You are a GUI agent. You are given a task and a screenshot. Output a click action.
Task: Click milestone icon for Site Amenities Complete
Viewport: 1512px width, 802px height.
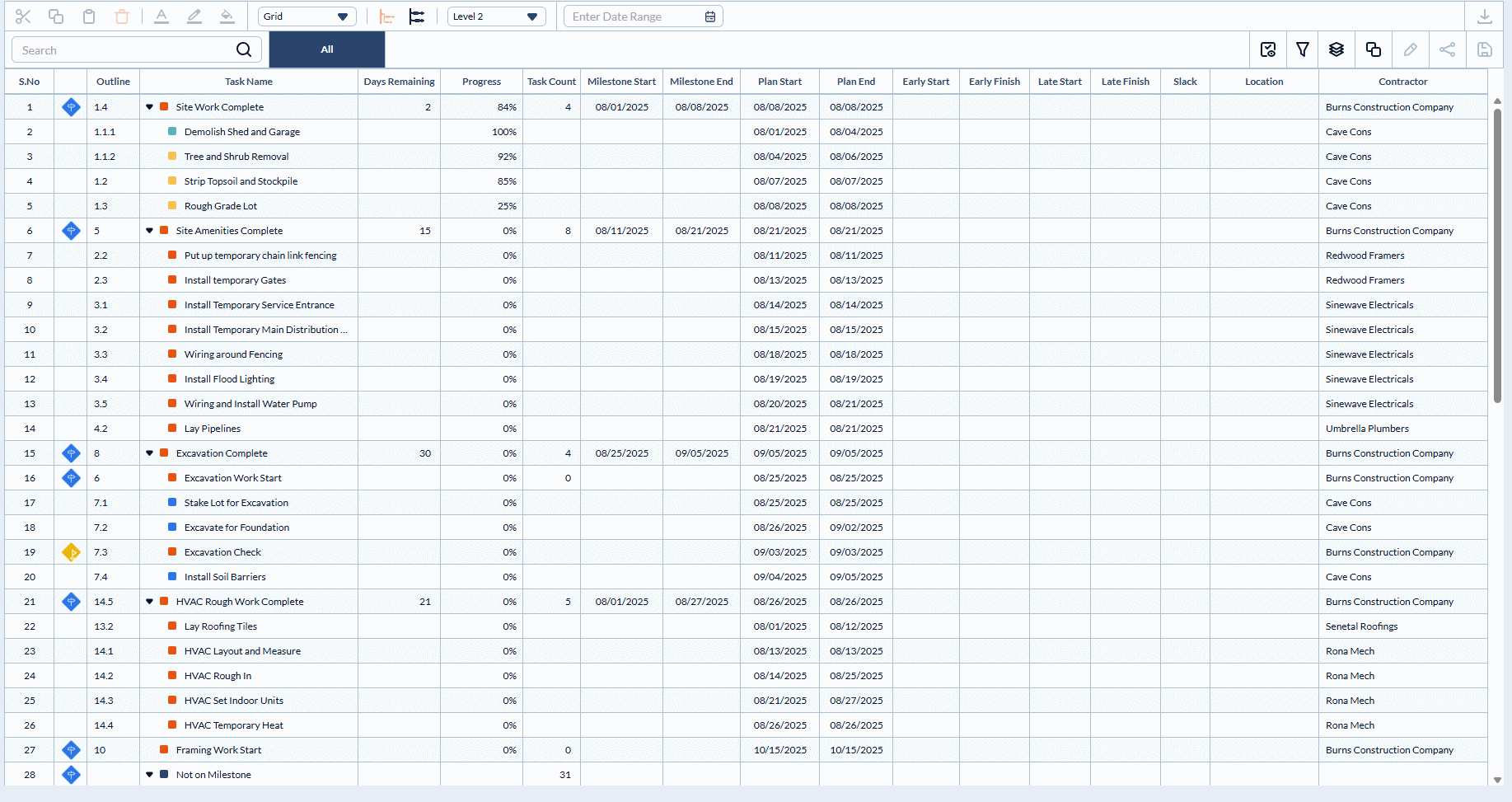(x=72, y=231)
